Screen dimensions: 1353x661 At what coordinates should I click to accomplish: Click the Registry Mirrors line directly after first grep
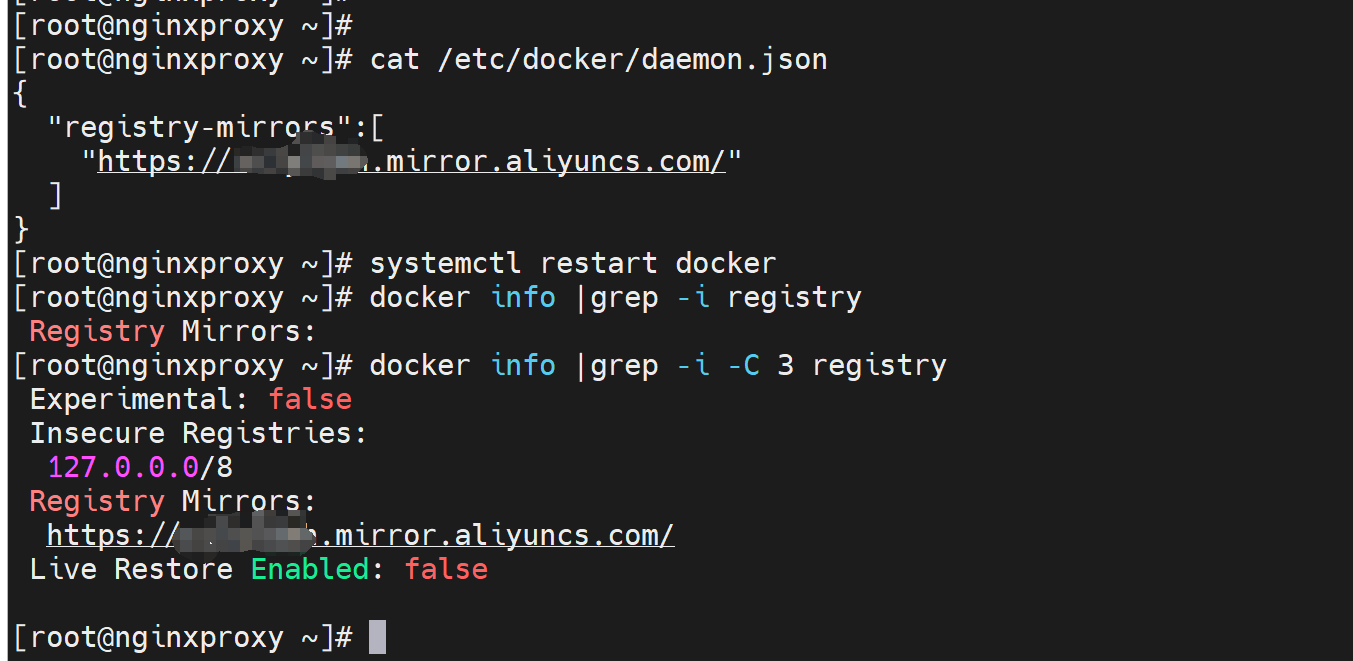[x=172, y=331]
